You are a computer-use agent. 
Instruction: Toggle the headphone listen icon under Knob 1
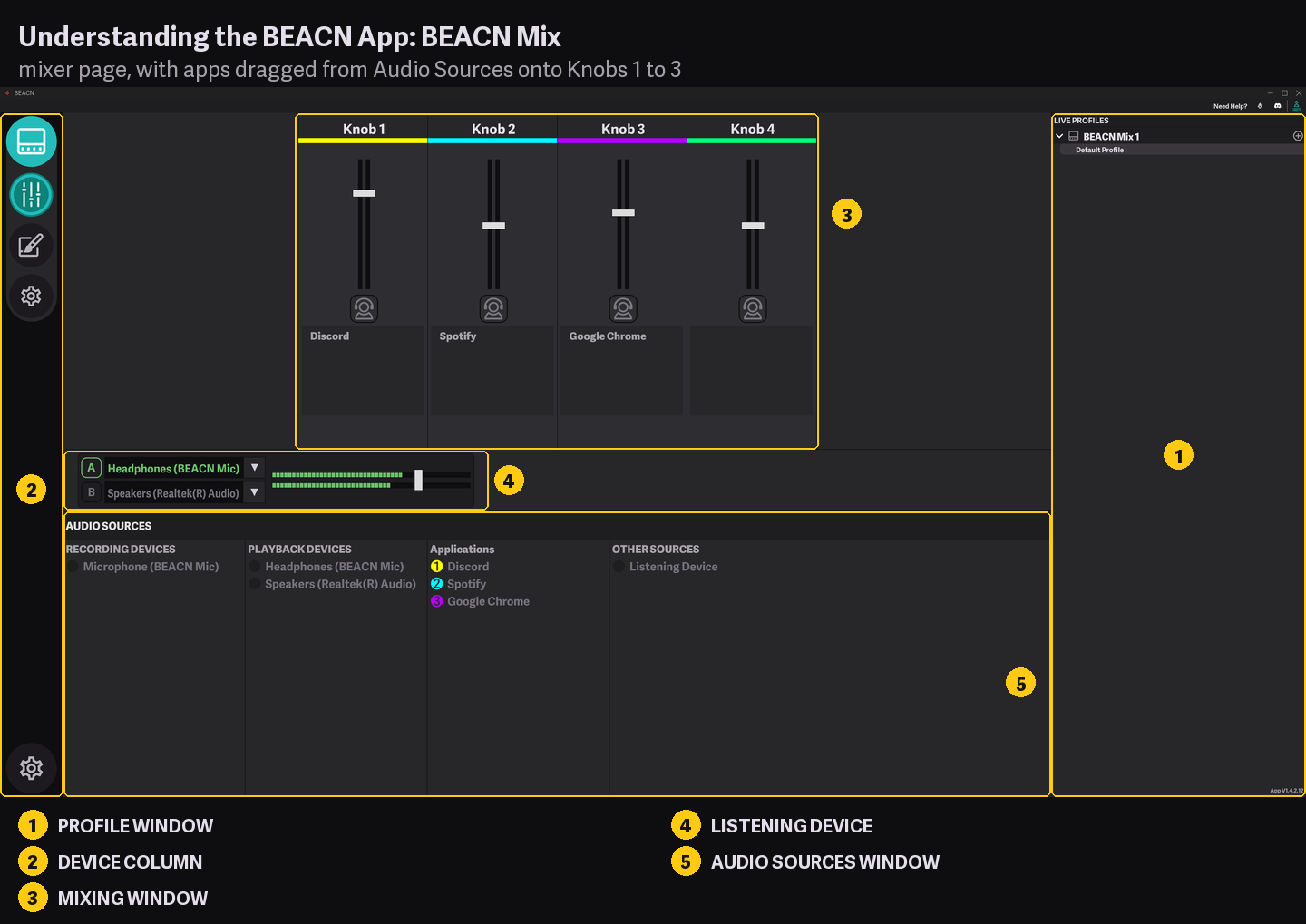click(x=365, y=308)
